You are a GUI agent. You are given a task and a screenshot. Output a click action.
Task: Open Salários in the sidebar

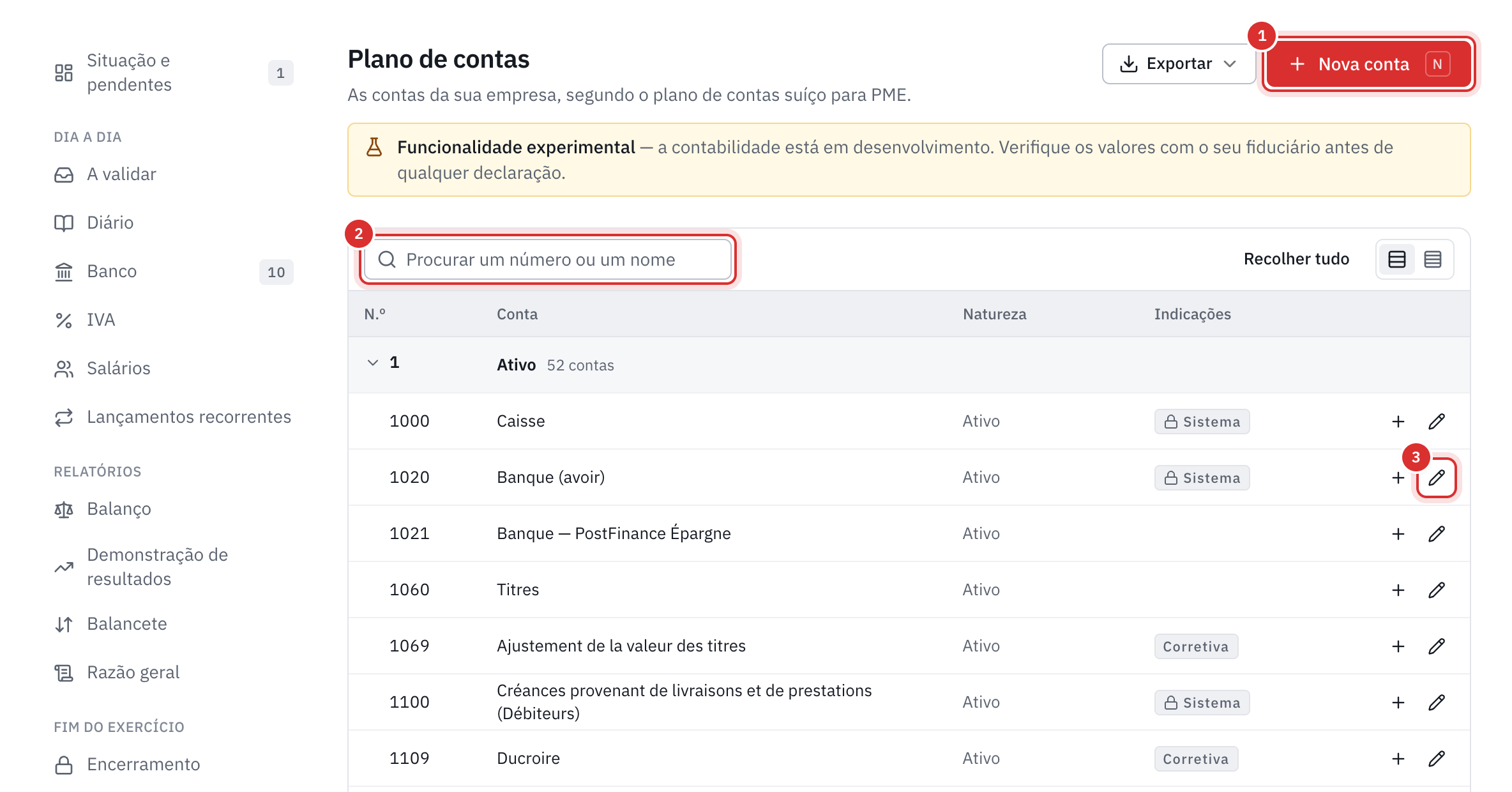[x=174, y=369]
